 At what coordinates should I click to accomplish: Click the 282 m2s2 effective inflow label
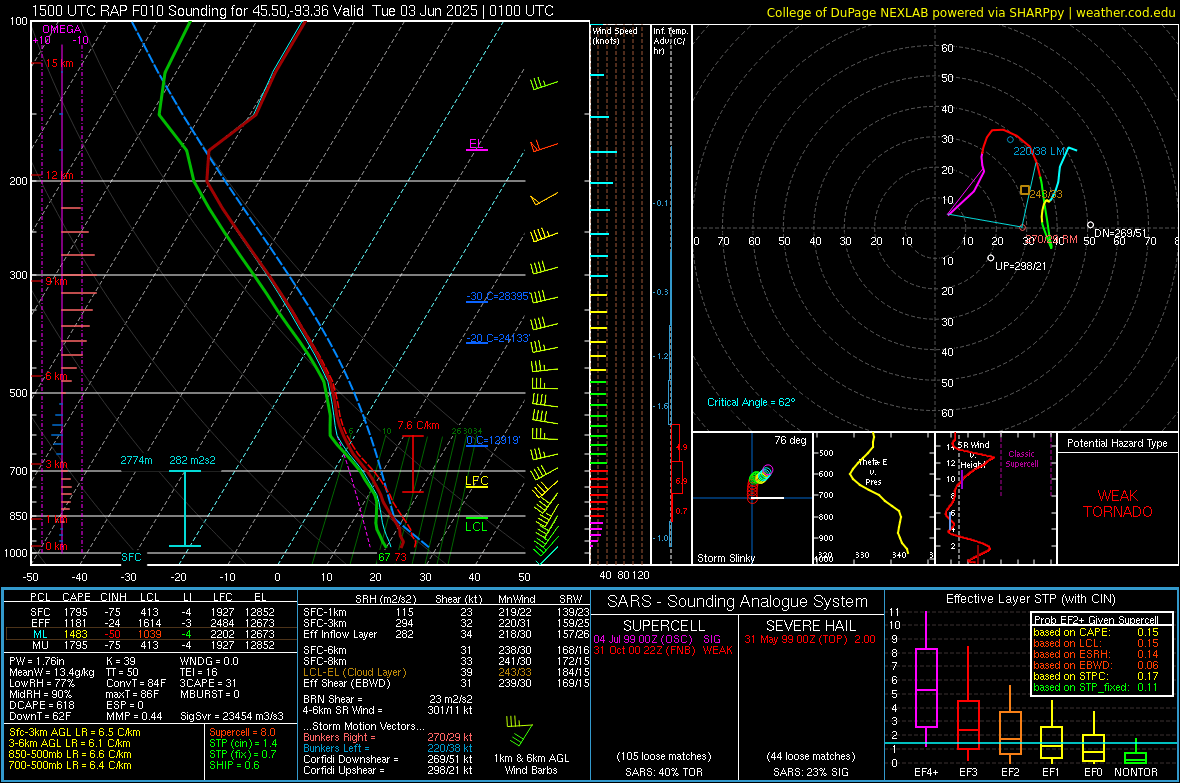point(192,460)
